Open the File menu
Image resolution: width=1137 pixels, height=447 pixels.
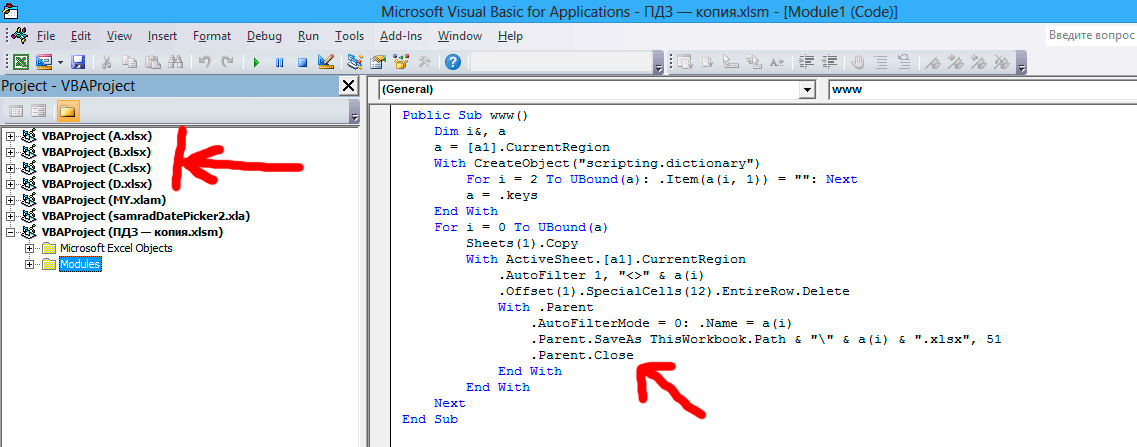(x=46, y=36)
